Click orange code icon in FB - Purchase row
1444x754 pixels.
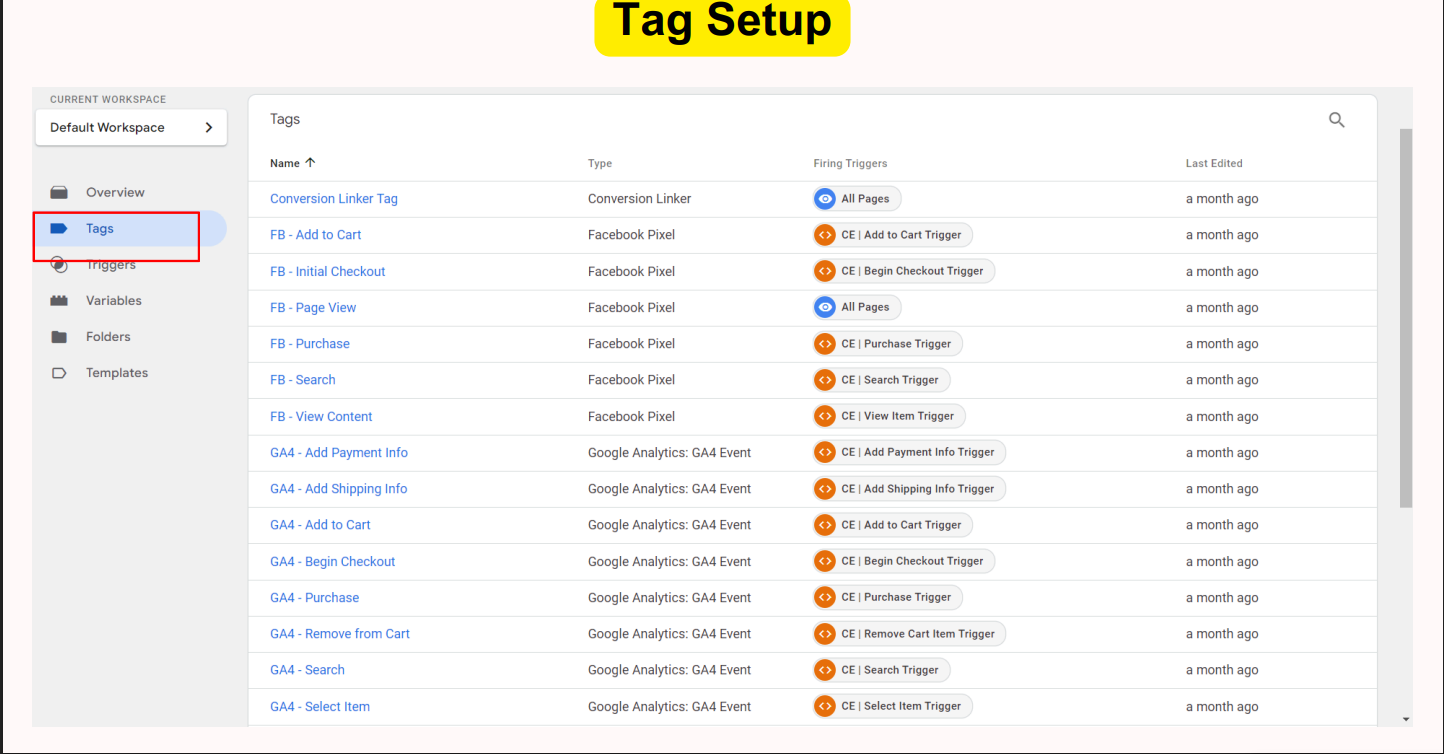tap(825, 344)
